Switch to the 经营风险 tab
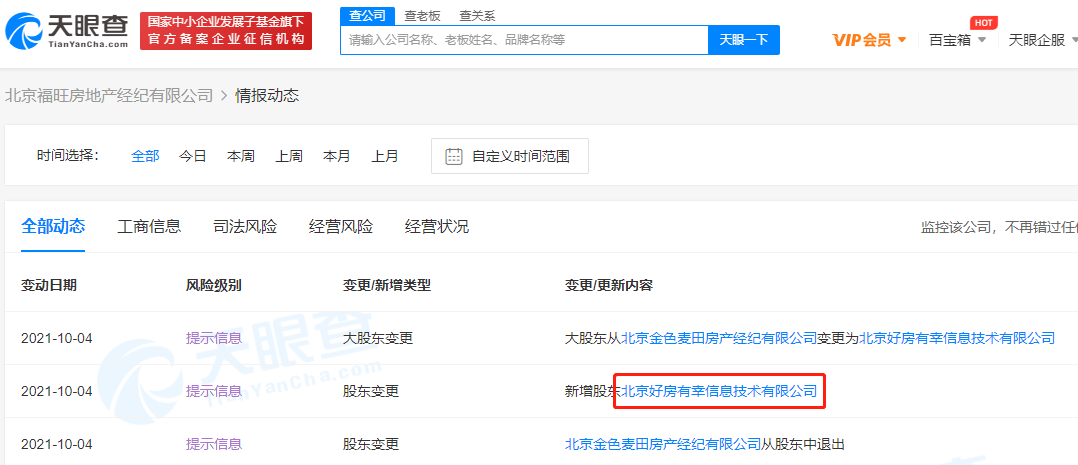Viewport: 1078px width, 465px height. click(x=341, y=226)
